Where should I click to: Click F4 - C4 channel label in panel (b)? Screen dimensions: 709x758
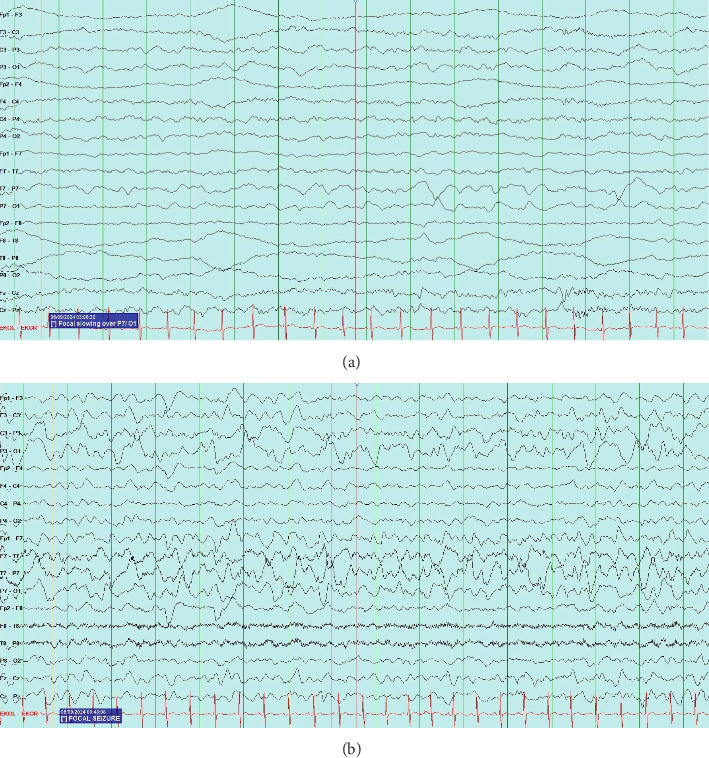click(12, 486)
